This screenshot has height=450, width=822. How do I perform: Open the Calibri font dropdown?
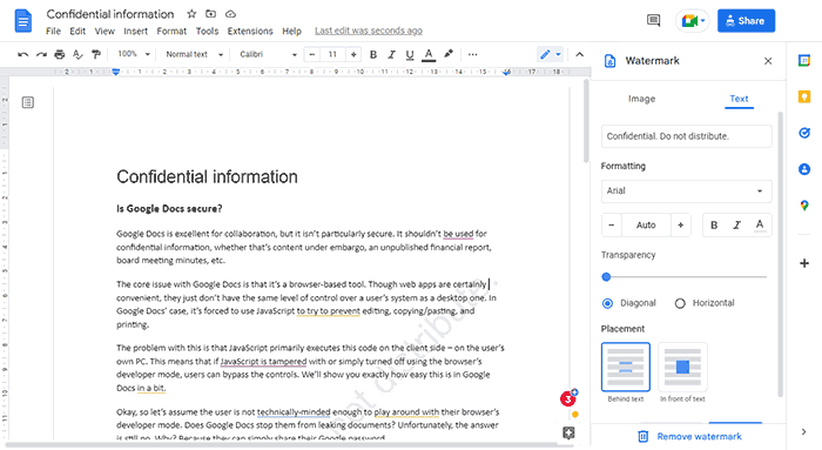pos(268,54)
